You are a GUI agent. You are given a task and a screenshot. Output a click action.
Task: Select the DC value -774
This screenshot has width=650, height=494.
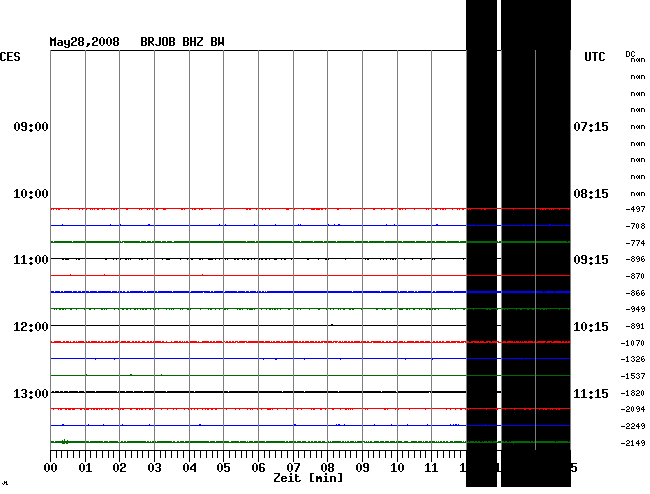635,243
